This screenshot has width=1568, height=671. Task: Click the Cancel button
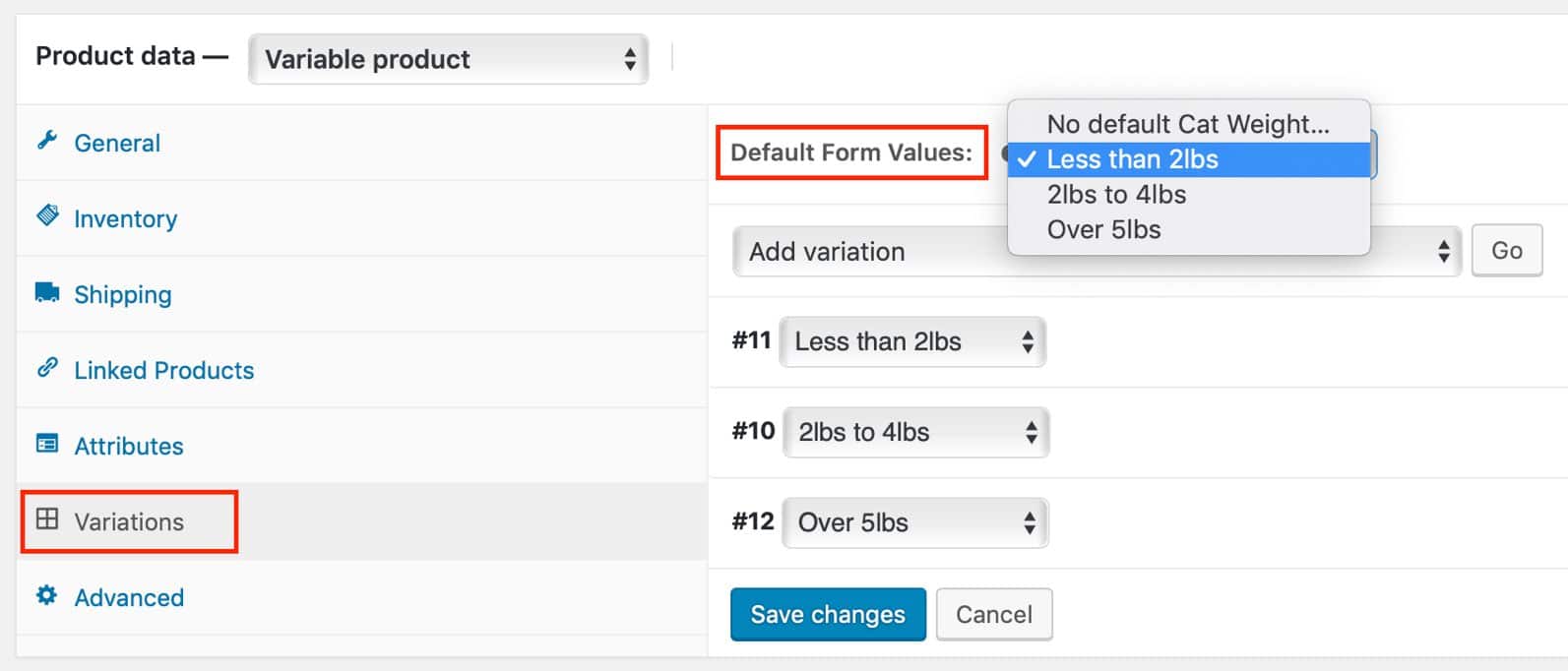pos(994,615)
